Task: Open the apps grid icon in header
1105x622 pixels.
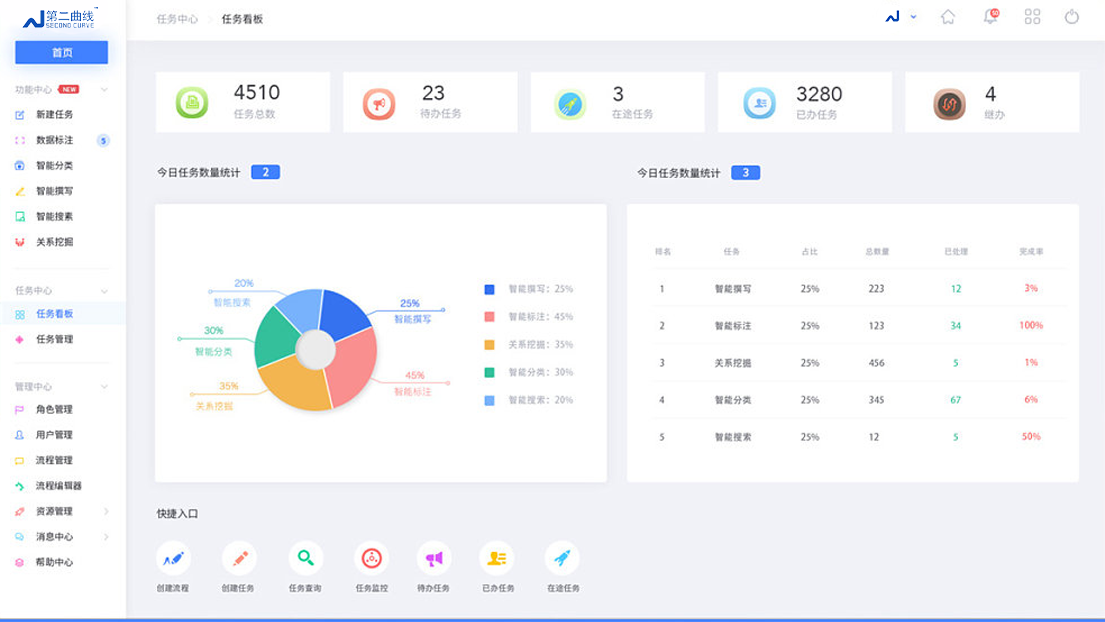Action: pos(1032,17)
